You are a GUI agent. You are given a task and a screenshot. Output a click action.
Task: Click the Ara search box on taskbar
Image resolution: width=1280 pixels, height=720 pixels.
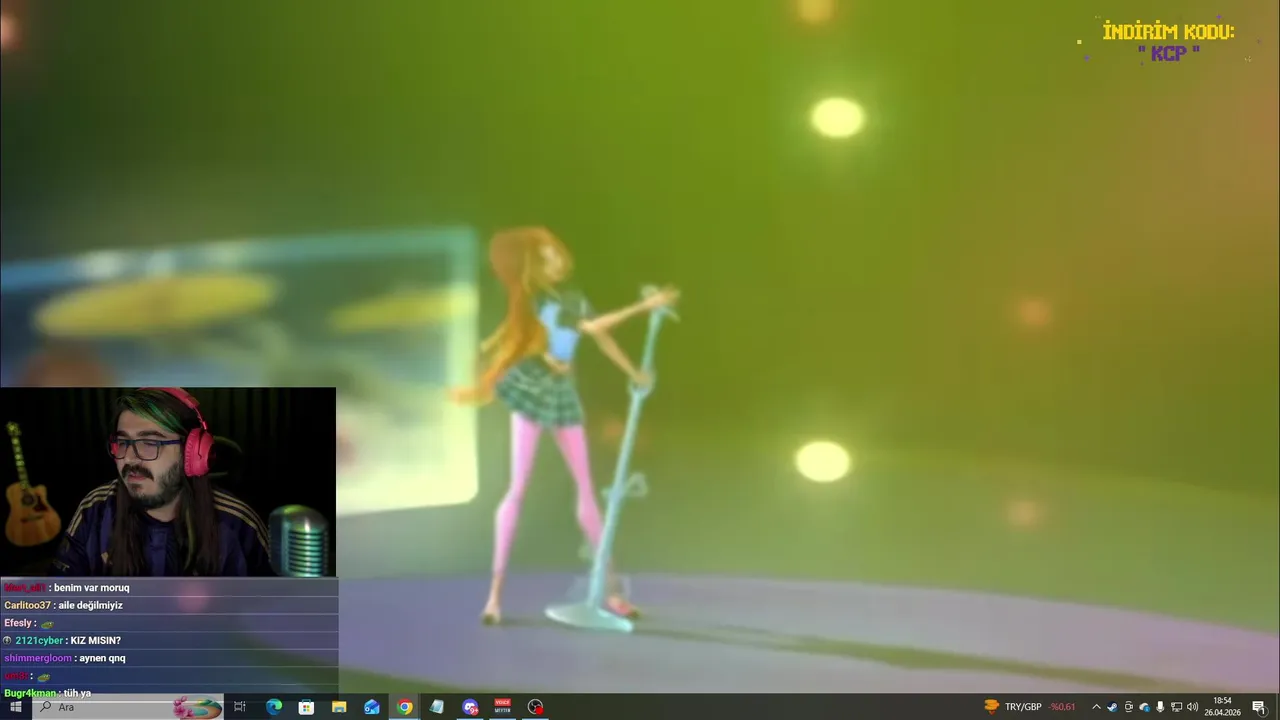[128, 707]
